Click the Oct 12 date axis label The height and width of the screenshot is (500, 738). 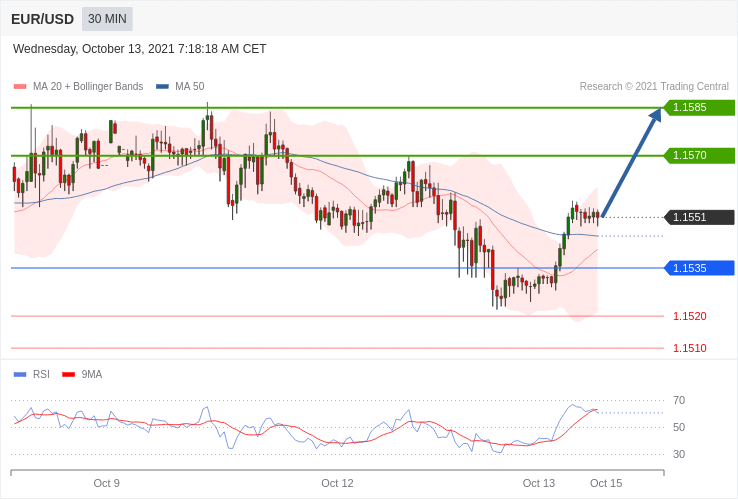[x=337, y=484]
